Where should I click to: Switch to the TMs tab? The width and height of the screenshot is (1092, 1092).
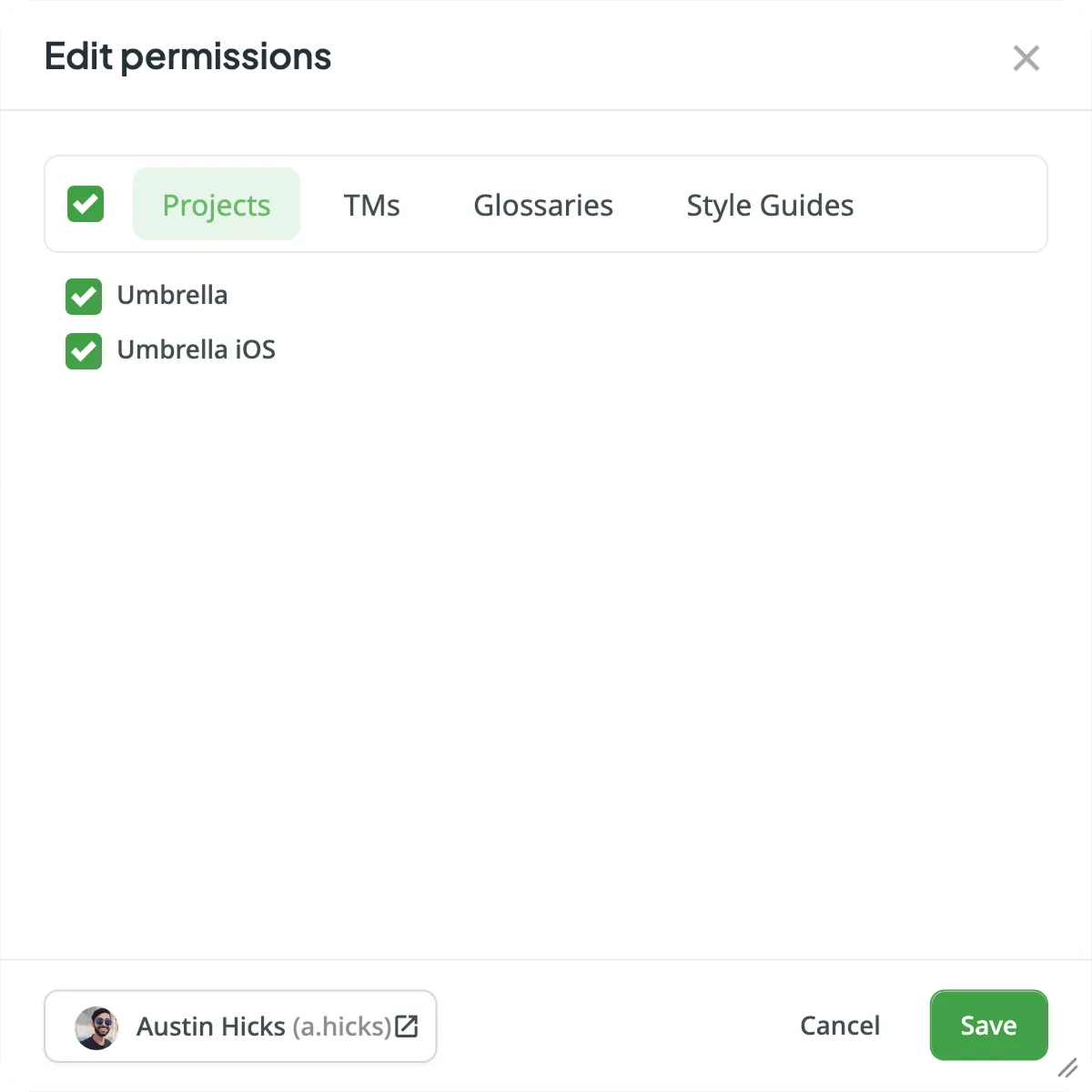(x=371, y=205)
